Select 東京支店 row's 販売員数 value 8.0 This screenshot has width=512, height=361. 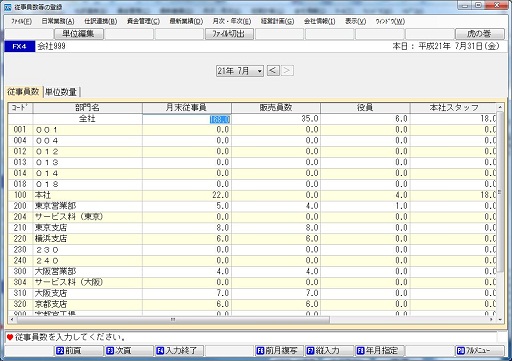(276, 228)
